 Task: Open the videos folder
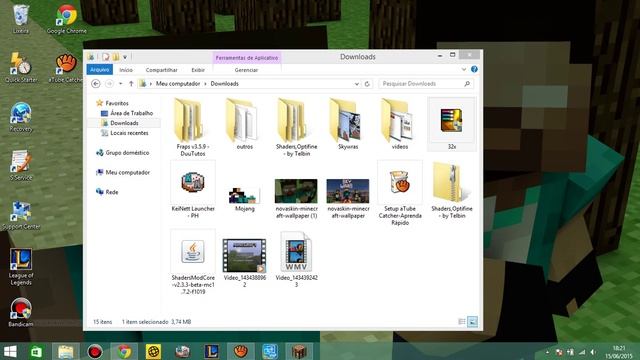400,124
